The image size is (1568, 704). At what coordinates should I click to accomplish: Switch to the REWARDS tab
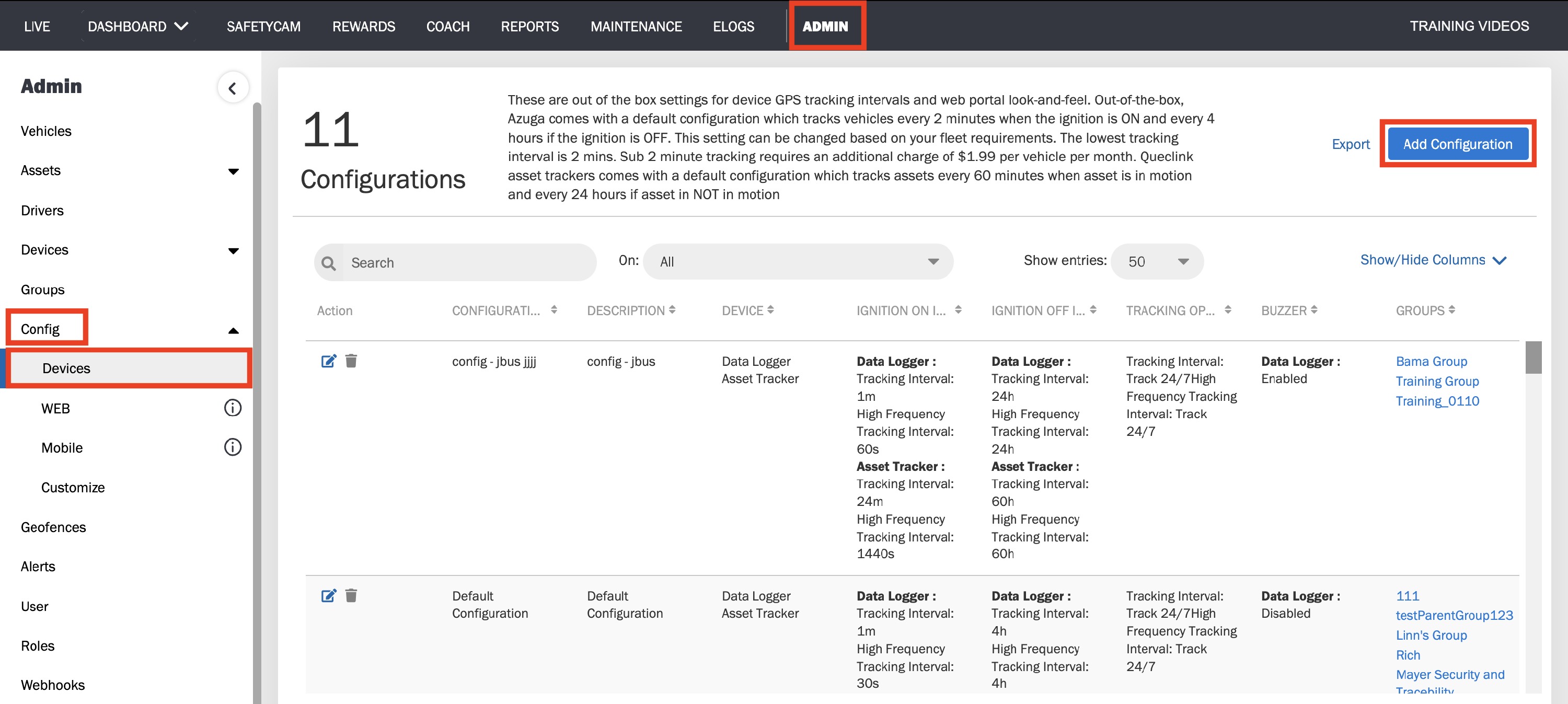[363, 26]
